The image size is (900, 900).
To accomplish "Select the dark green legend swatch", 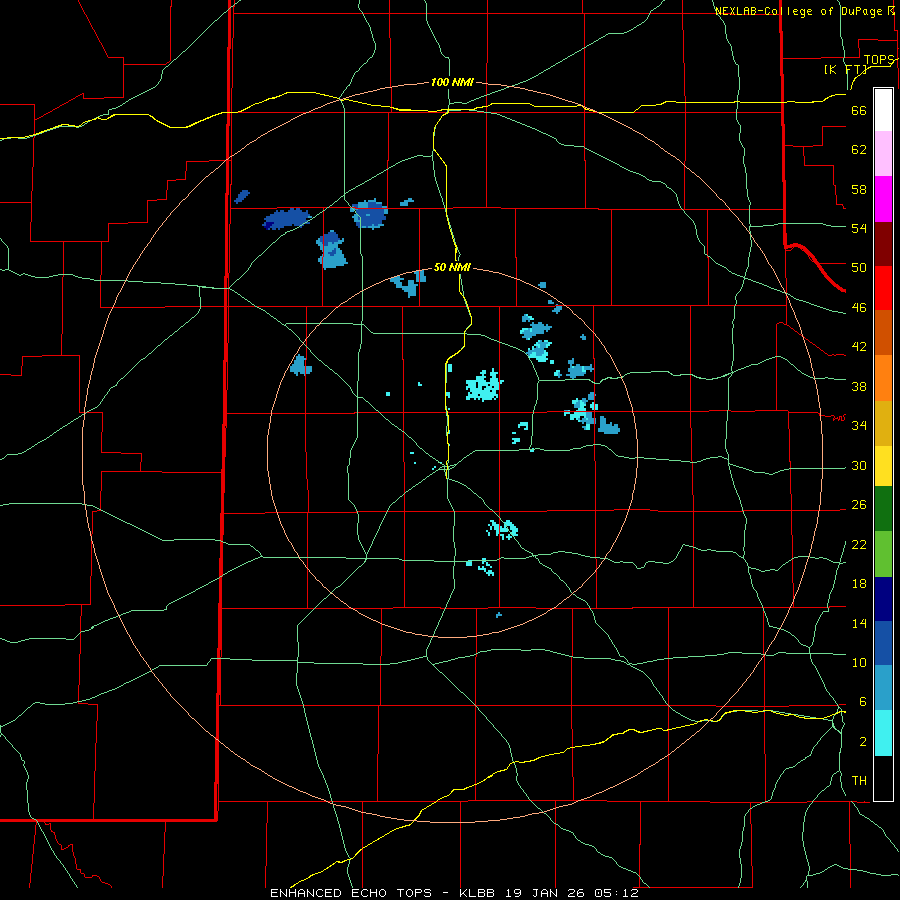I will (883, 509).
